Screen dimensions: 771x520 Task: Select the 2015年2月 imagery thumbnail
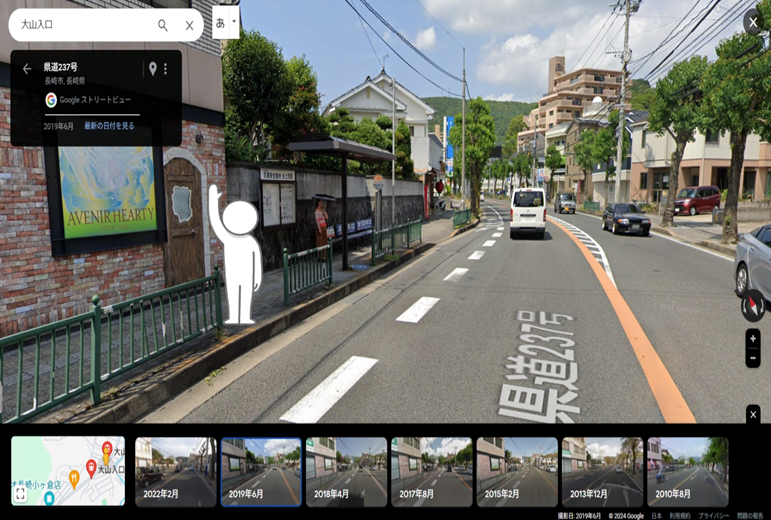[x=517, y=471]
